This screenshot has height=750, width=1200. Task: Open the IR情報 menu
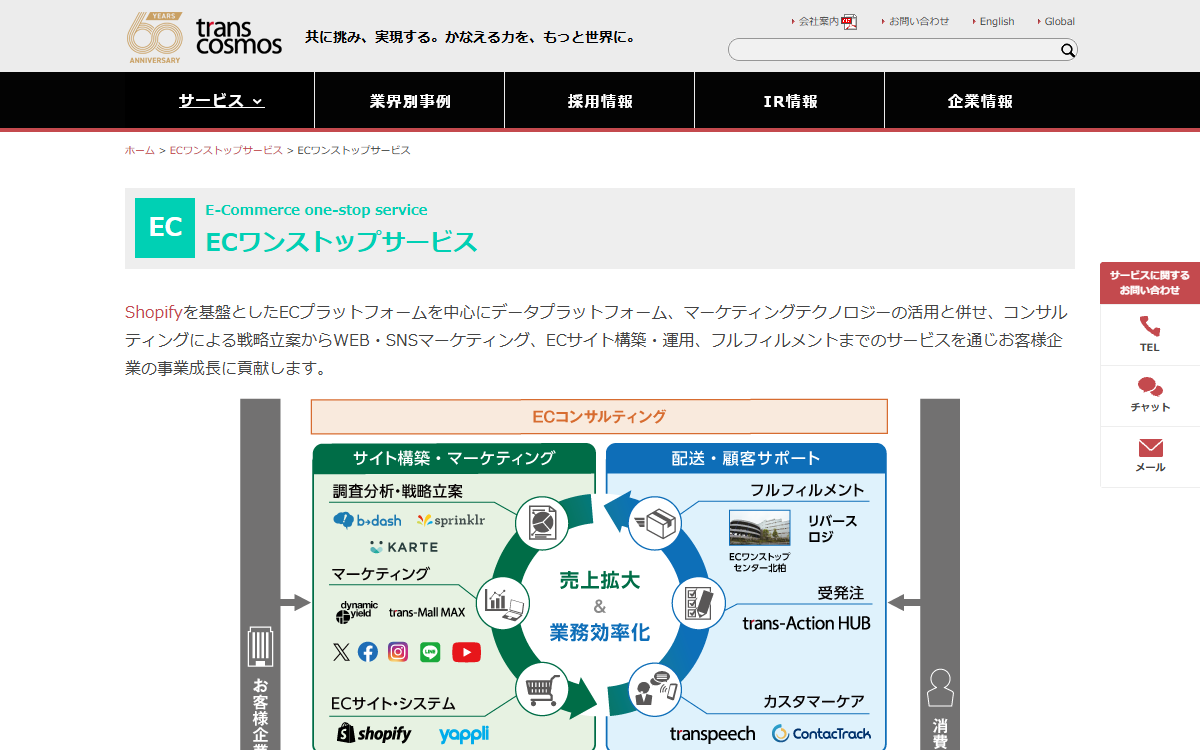pos(790,101)
